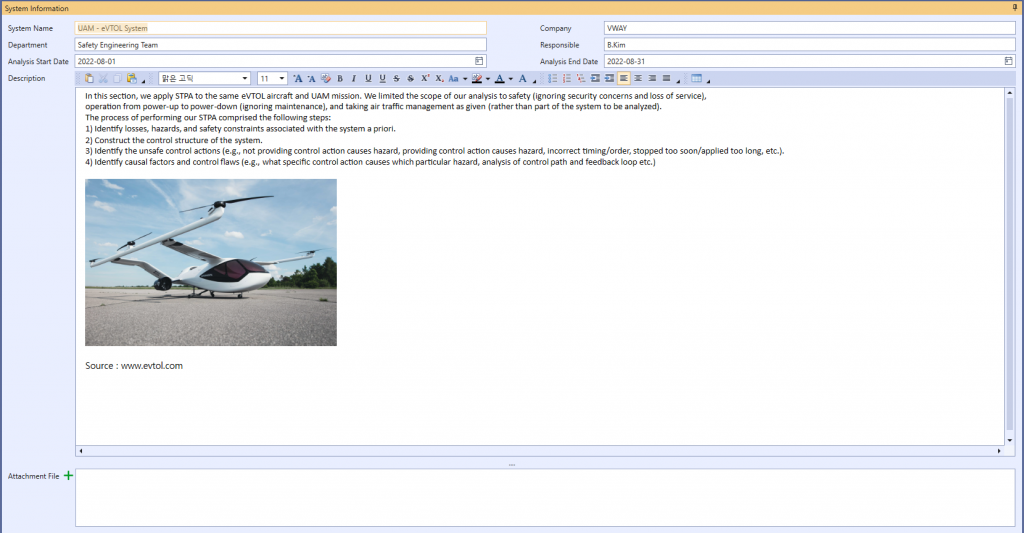1024x533 pixels.
Task: Toggle bold formatting
Action: [x=340, y=78]
